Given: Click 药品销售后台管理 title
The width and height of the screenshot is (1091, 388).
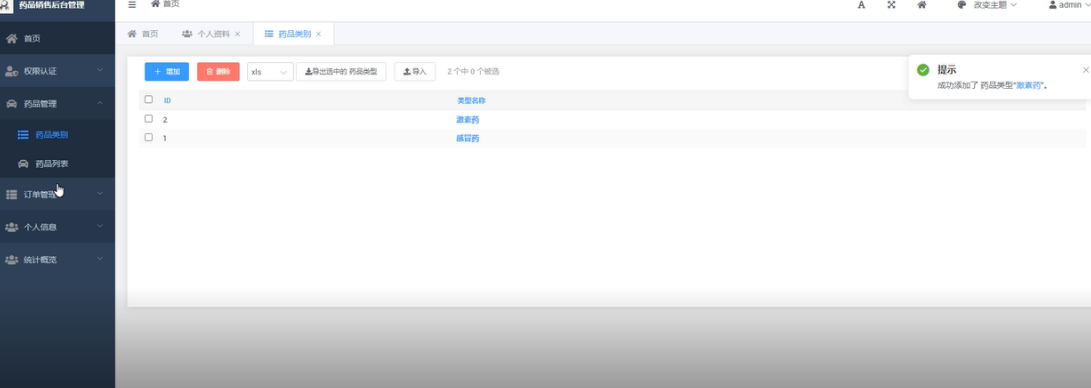Looking at the screenshot, I should pos(51,5).
